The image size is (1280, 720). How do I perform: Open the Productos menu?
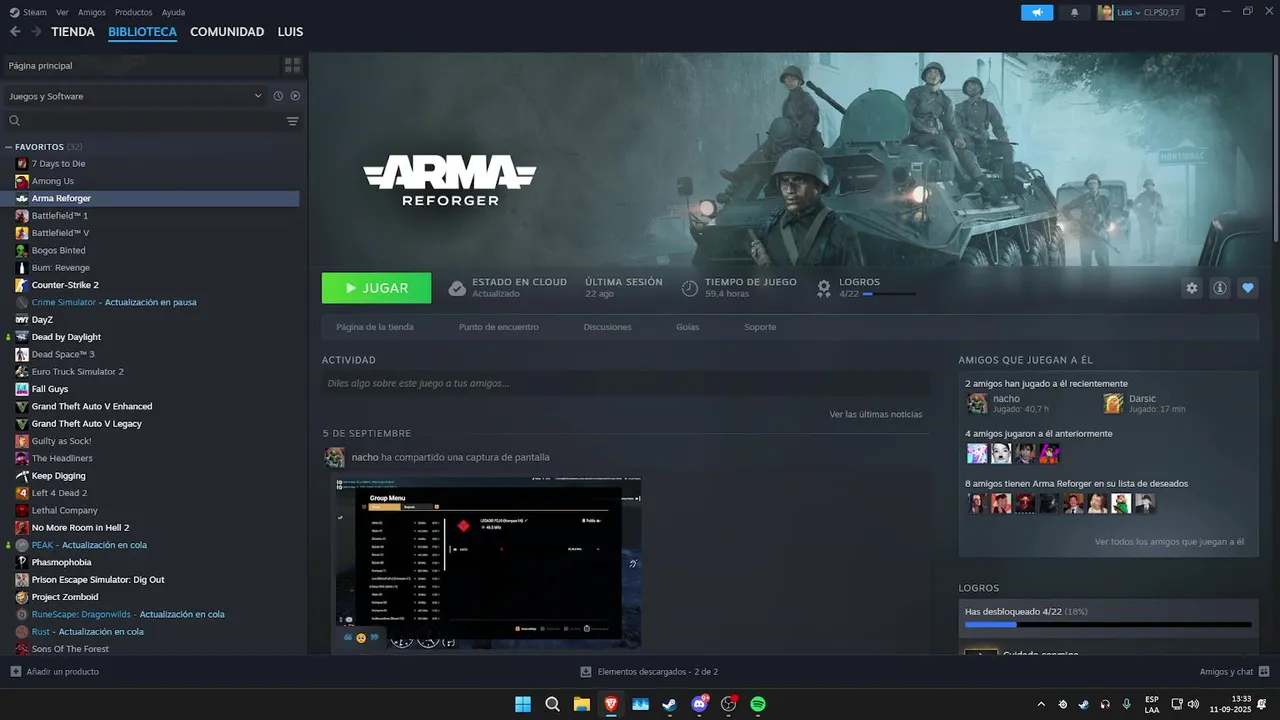click(134, 12)
